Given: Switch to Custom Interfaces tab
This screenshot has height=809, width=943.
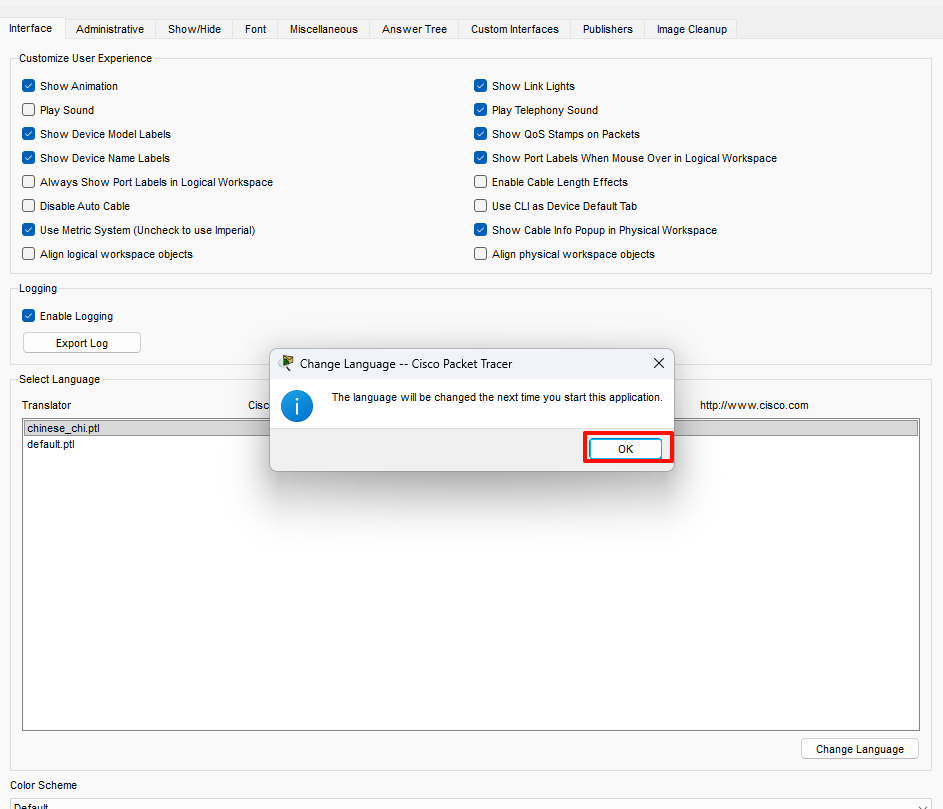Looking at the screenshot, I should 515,29.
